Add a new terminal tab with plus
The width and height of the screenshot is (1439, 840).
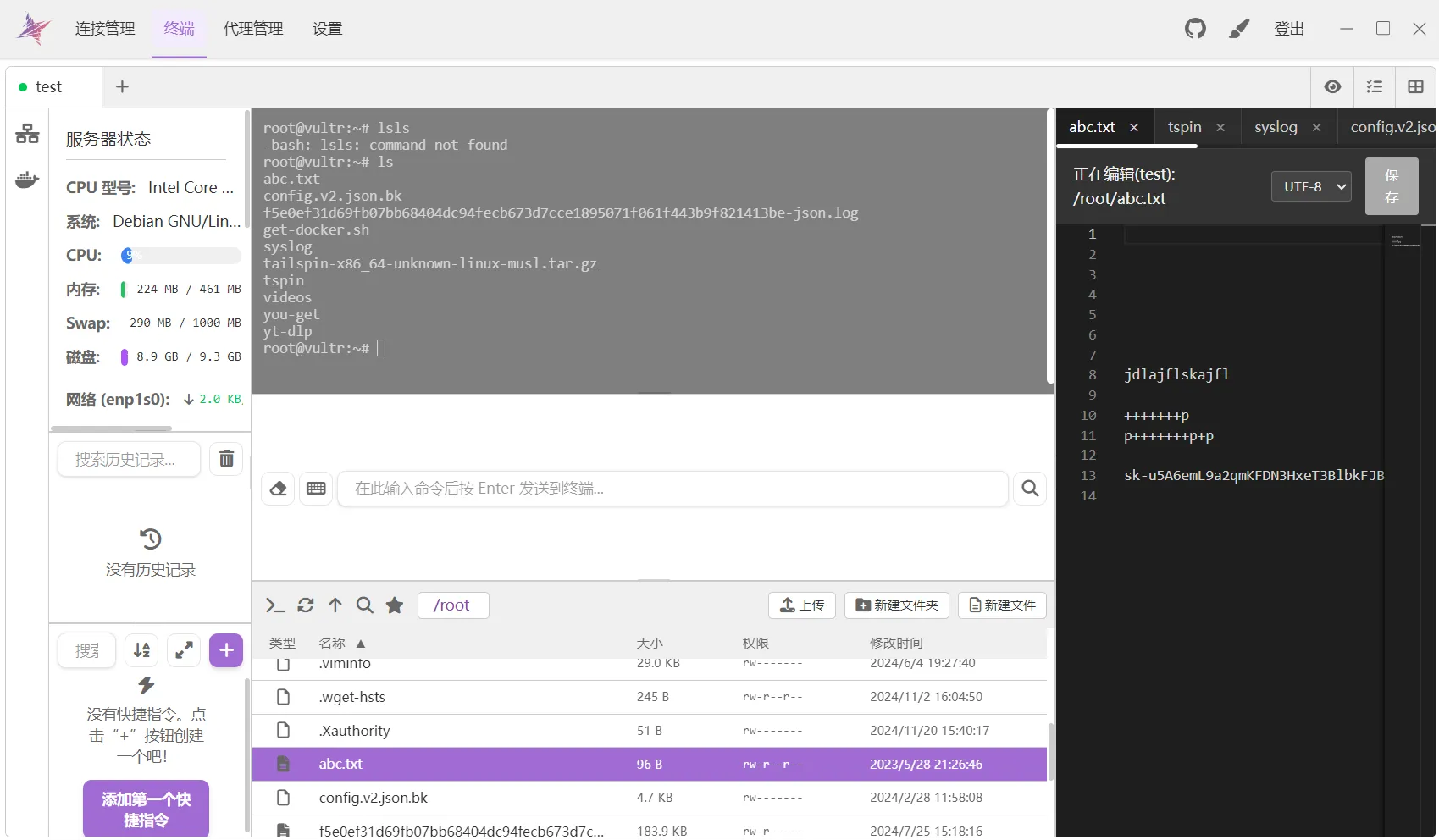pos(122,86)
